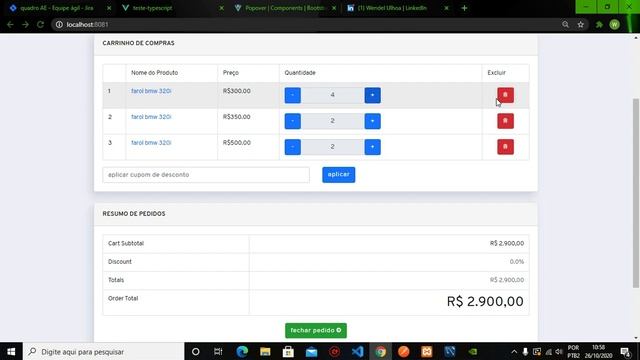The image size is (640, 360).
Task: Decrease quantity of the R$500,00 item
Action: click(293, 147)
